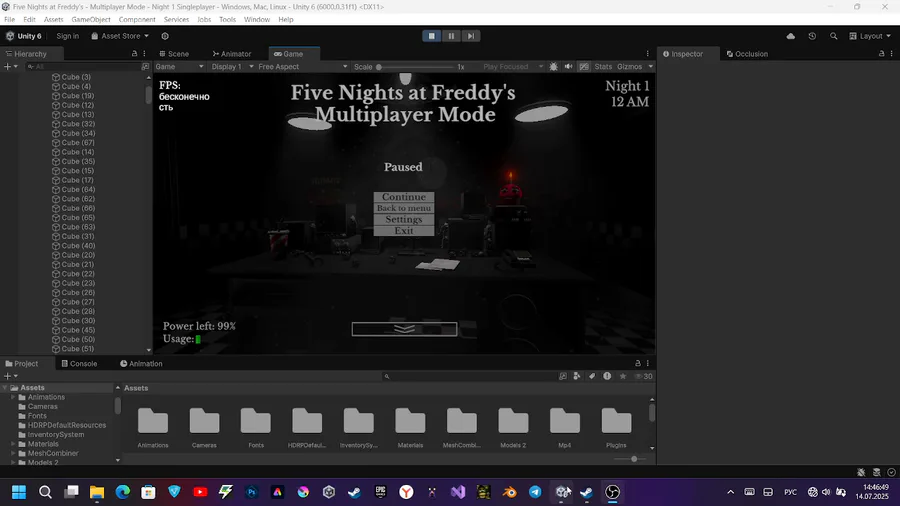Select the Plugins folder thumbnail

tap(616, 427)
